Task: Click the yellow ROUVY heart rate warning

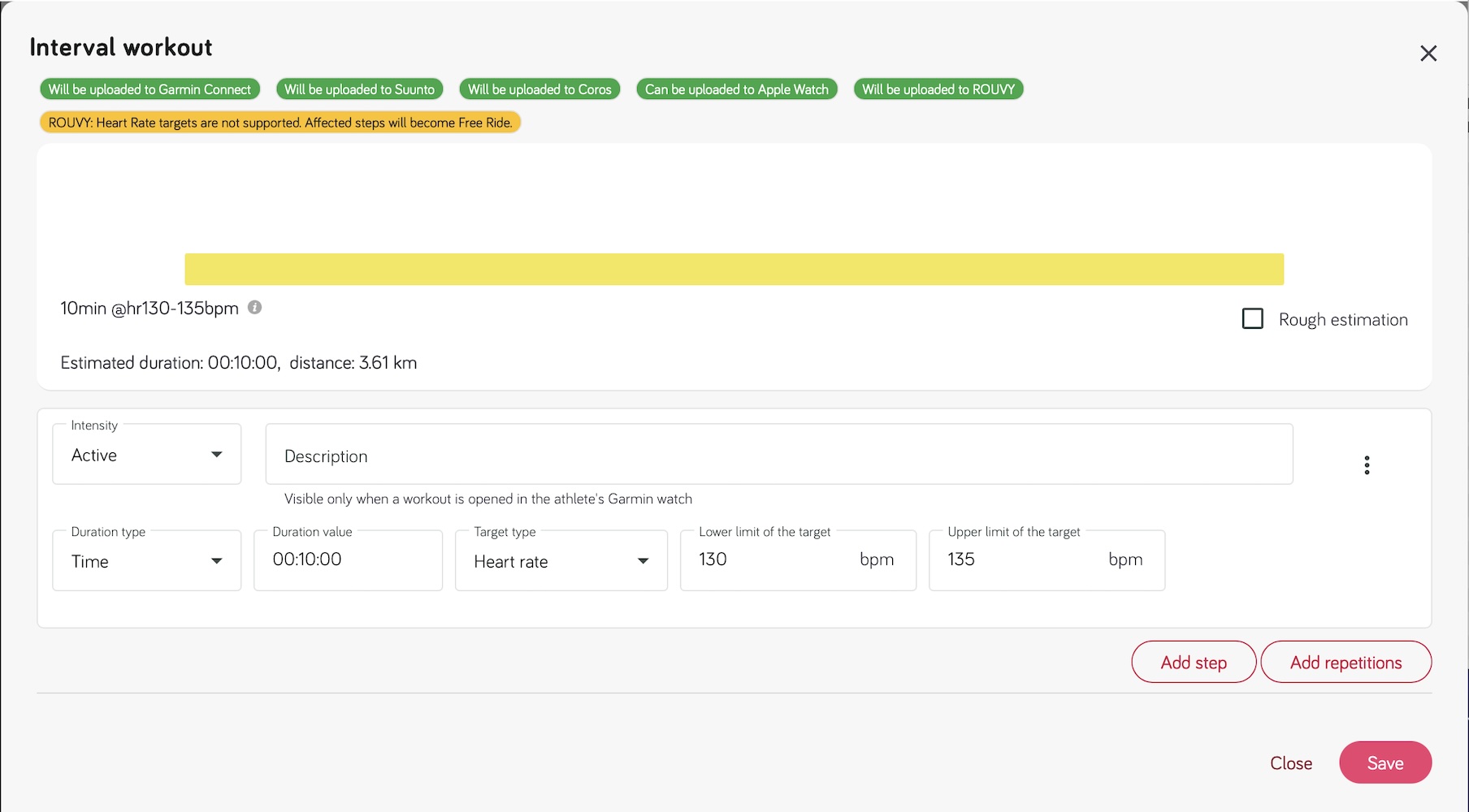Action: (x=280, y=123)
